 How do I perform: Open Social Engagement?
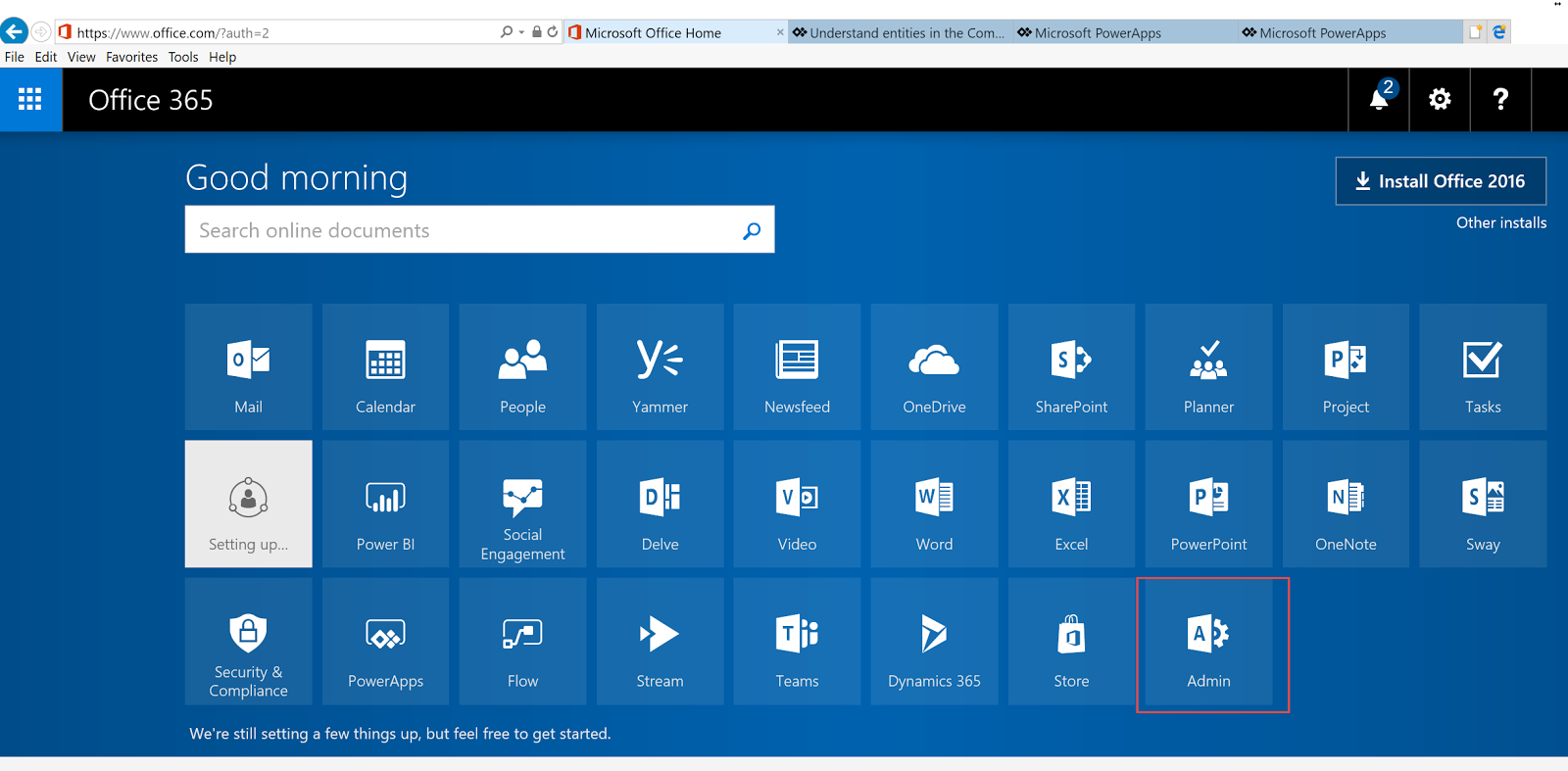(522, 504)
